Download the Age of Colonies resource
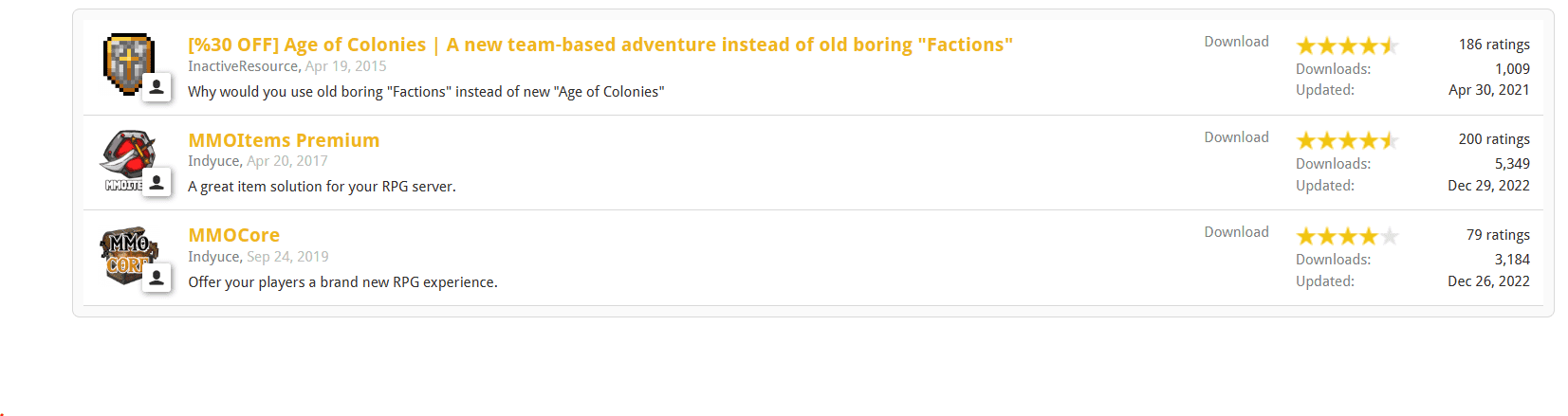 click(1236, 42)
